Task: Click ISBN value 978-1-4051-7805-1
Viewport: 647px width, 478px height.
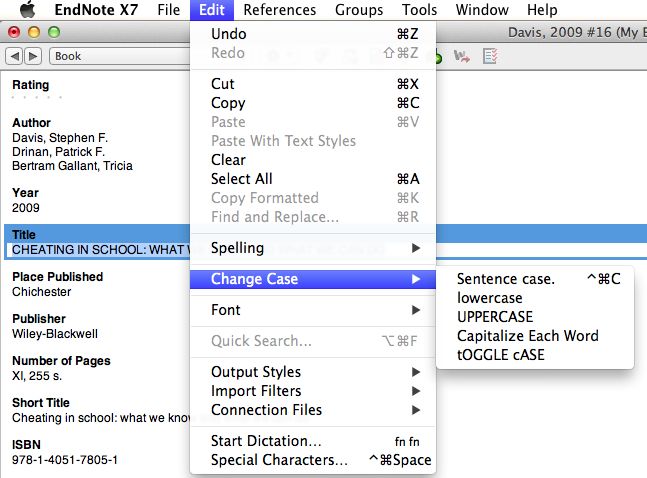Action: (x=65, y=460)
